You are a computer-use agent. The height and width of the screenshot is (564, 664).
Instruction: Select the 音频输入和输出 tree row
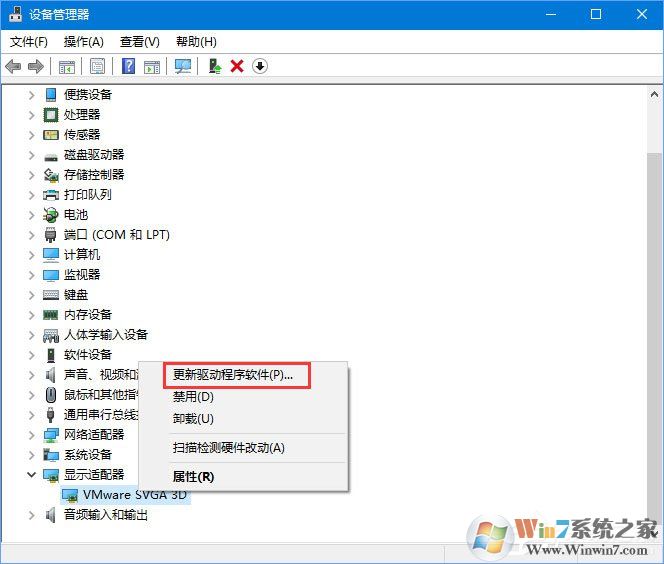point(105,515)
